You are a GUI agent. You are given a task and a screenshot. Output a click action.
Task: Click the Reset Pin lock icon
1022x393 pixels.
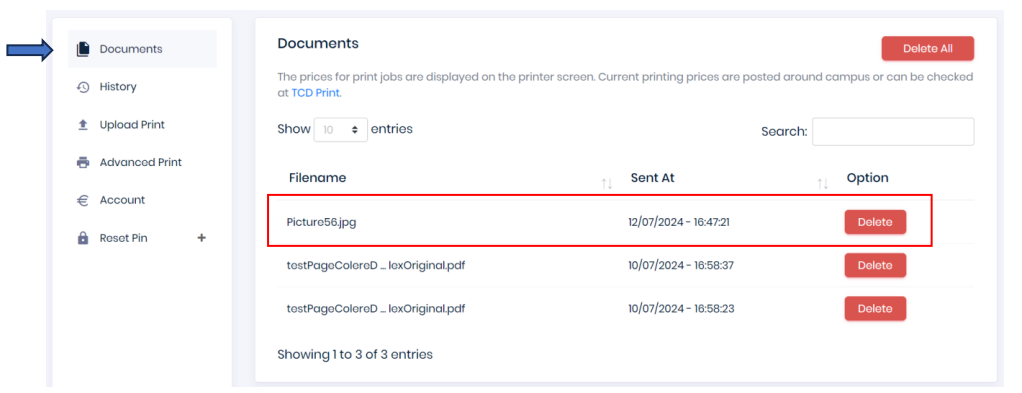83,239
